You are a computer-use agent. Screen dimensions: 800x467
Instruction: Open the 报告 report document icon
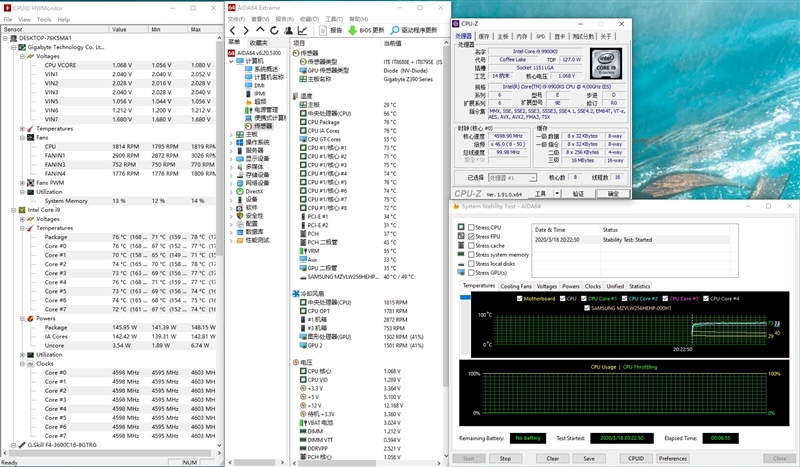coord(323,31)
